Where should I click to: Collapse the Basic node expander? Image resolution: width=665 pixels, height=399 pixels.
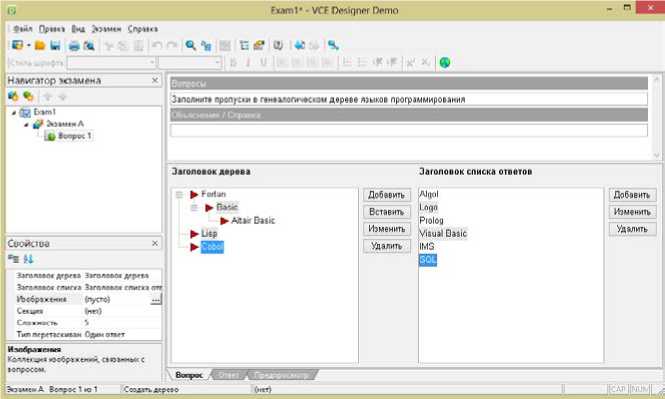coord(194,208)
